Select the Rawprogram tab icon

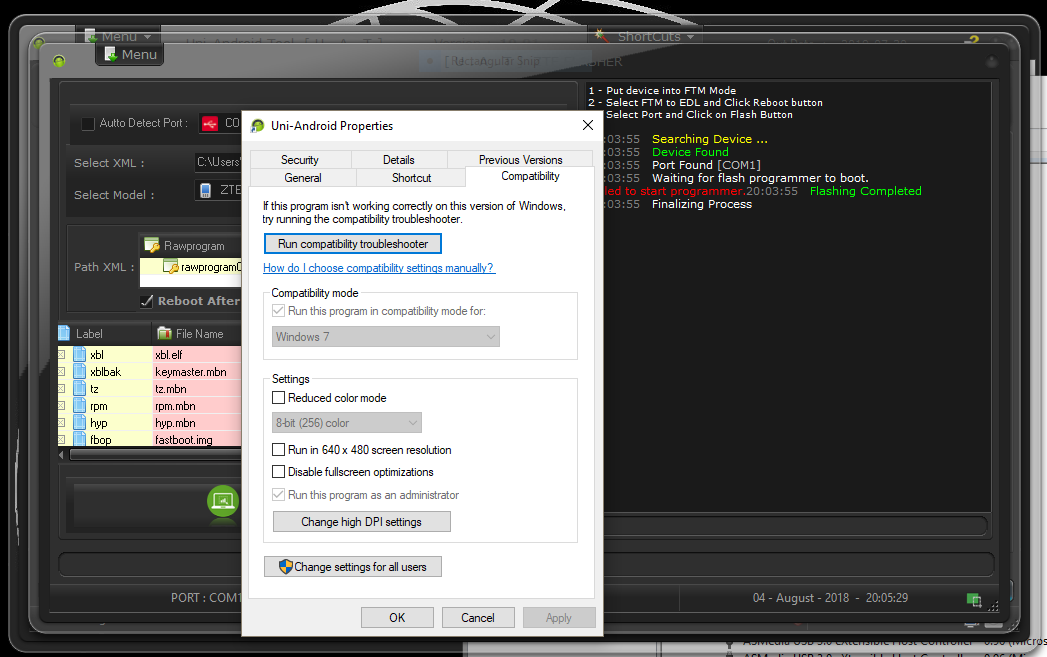point(152,246)
